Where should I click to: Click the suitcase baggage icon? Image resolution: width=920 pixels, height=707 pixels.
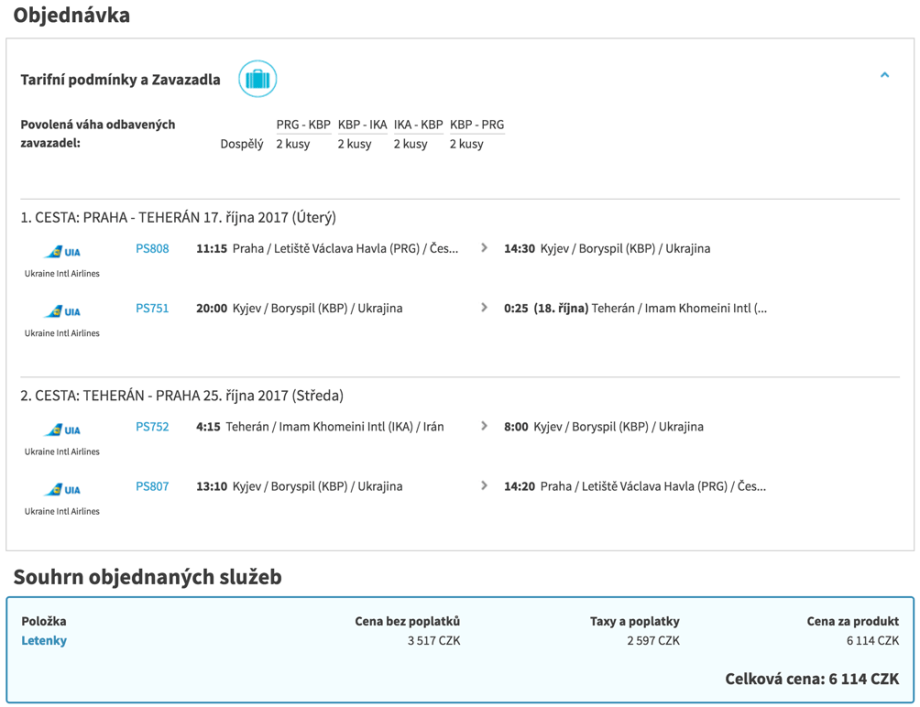[257, 79]
